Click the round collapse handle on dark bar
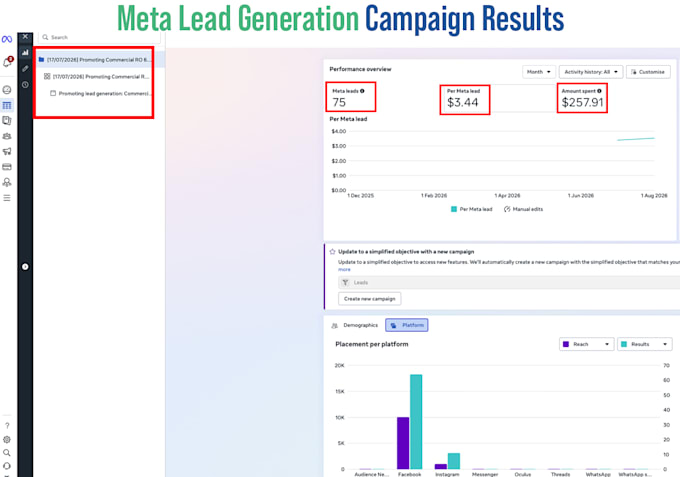Image resolution: width=680 pixels, height=477 pixels. (x=25, y=267)
